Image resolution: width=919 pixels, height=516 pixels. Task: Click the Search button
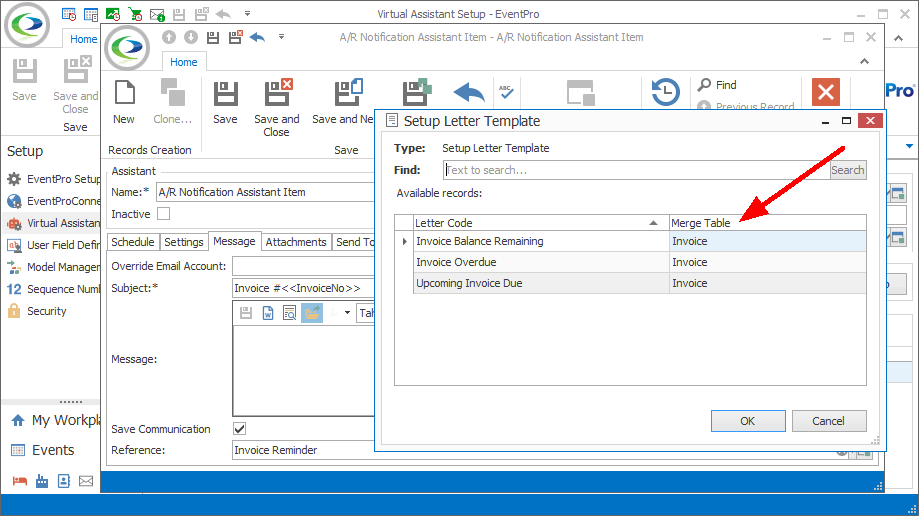point(847,170)
